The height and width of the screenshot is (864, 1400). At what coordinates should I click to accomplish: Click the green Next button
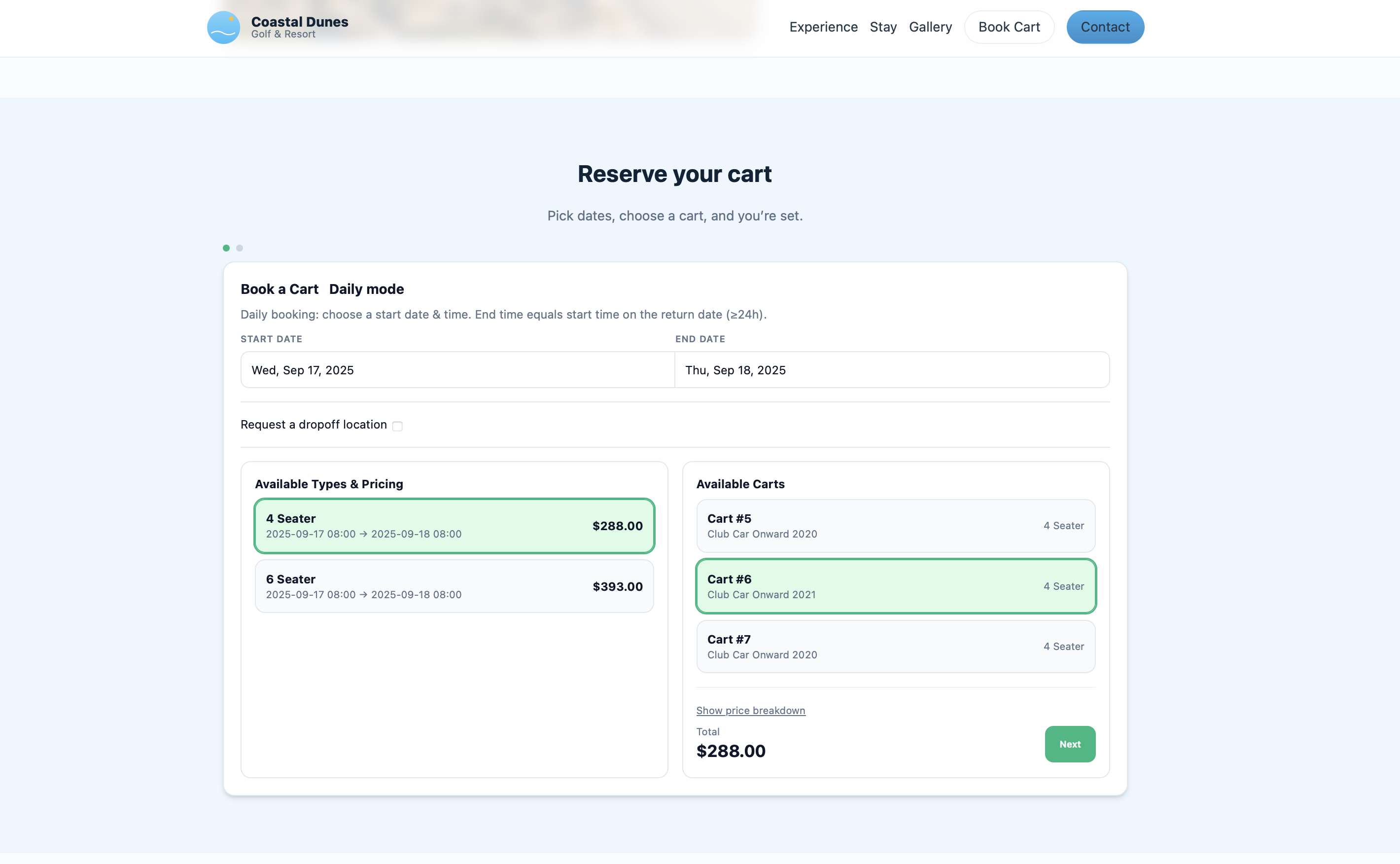click(1069, 744)
